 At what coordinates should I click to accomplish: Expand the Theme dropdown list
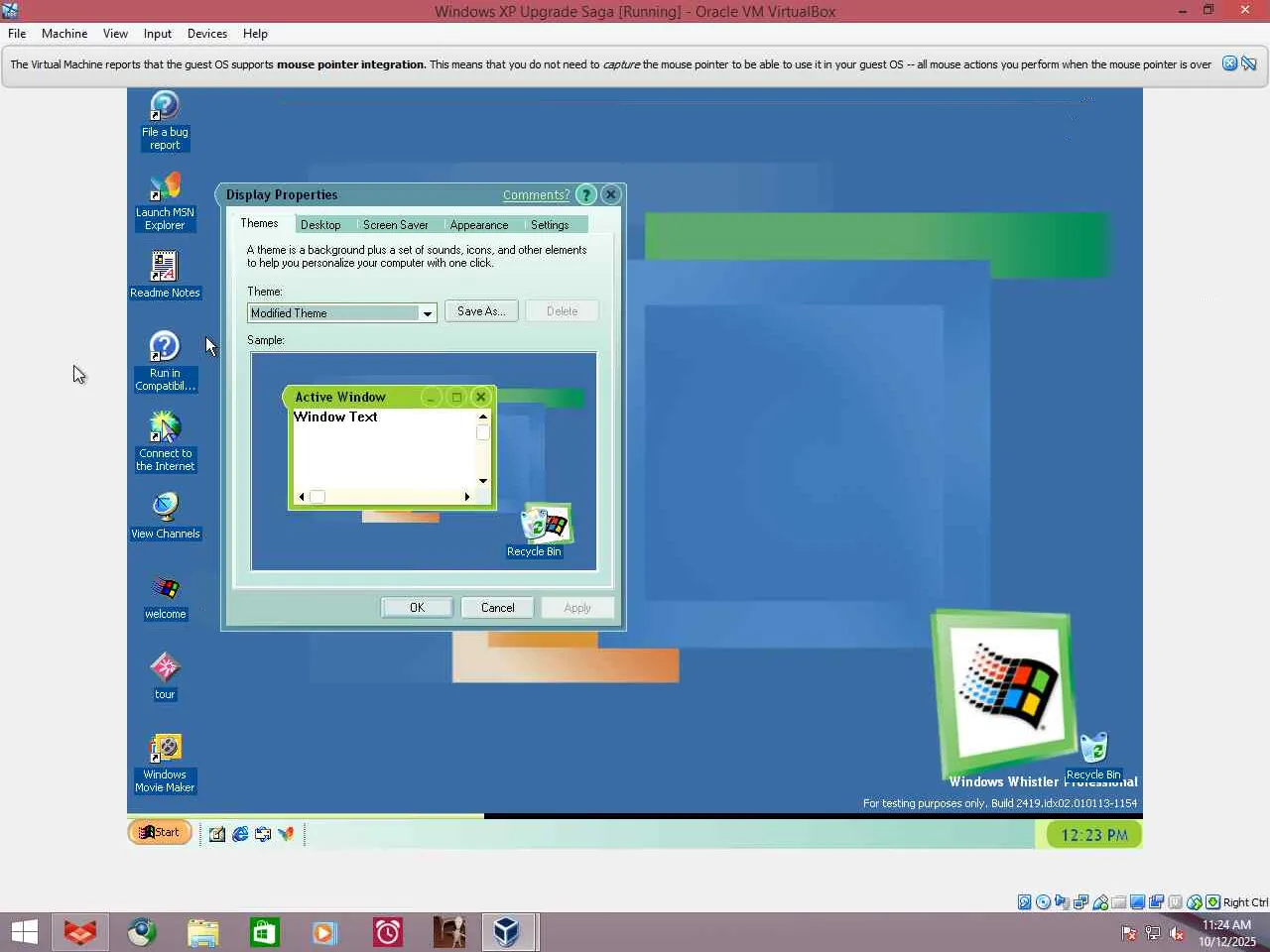[x=428, y=313]
